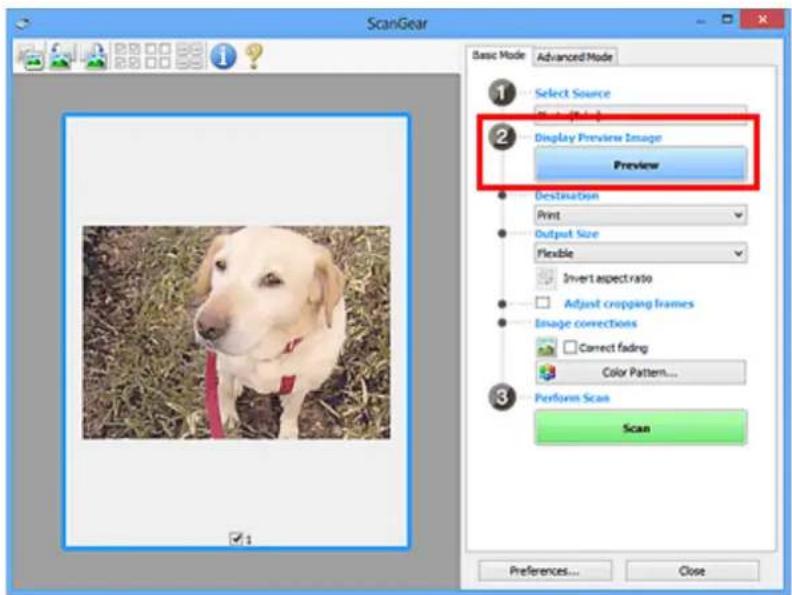Click the Adjust cropping frames label
Image resolution: width=792 pixels, height=595 pixels.
pyautogui.click(x=629, y=304)
